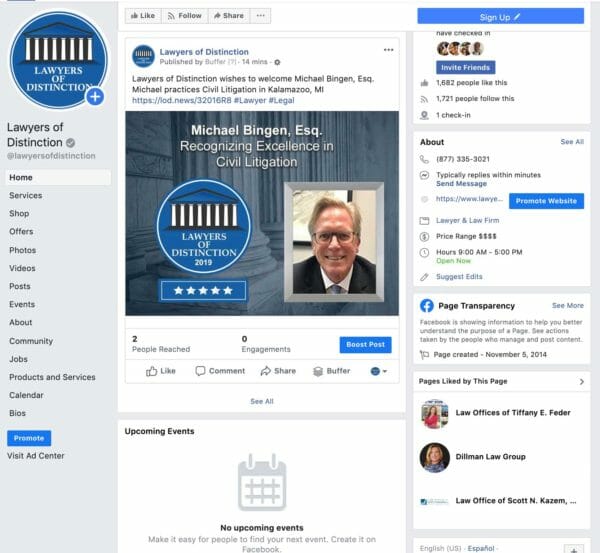Open Calendar in the sidebar
The height and width of the screenshot is (553, 600).
[x=26, y=395]
